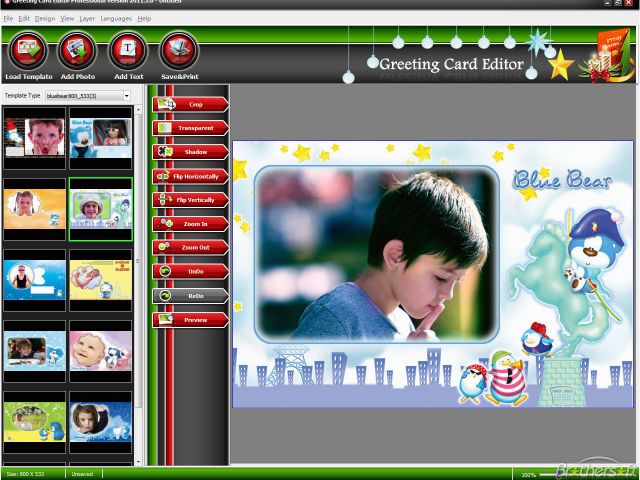Click the Zoom Out button

(x=190, y=248)
